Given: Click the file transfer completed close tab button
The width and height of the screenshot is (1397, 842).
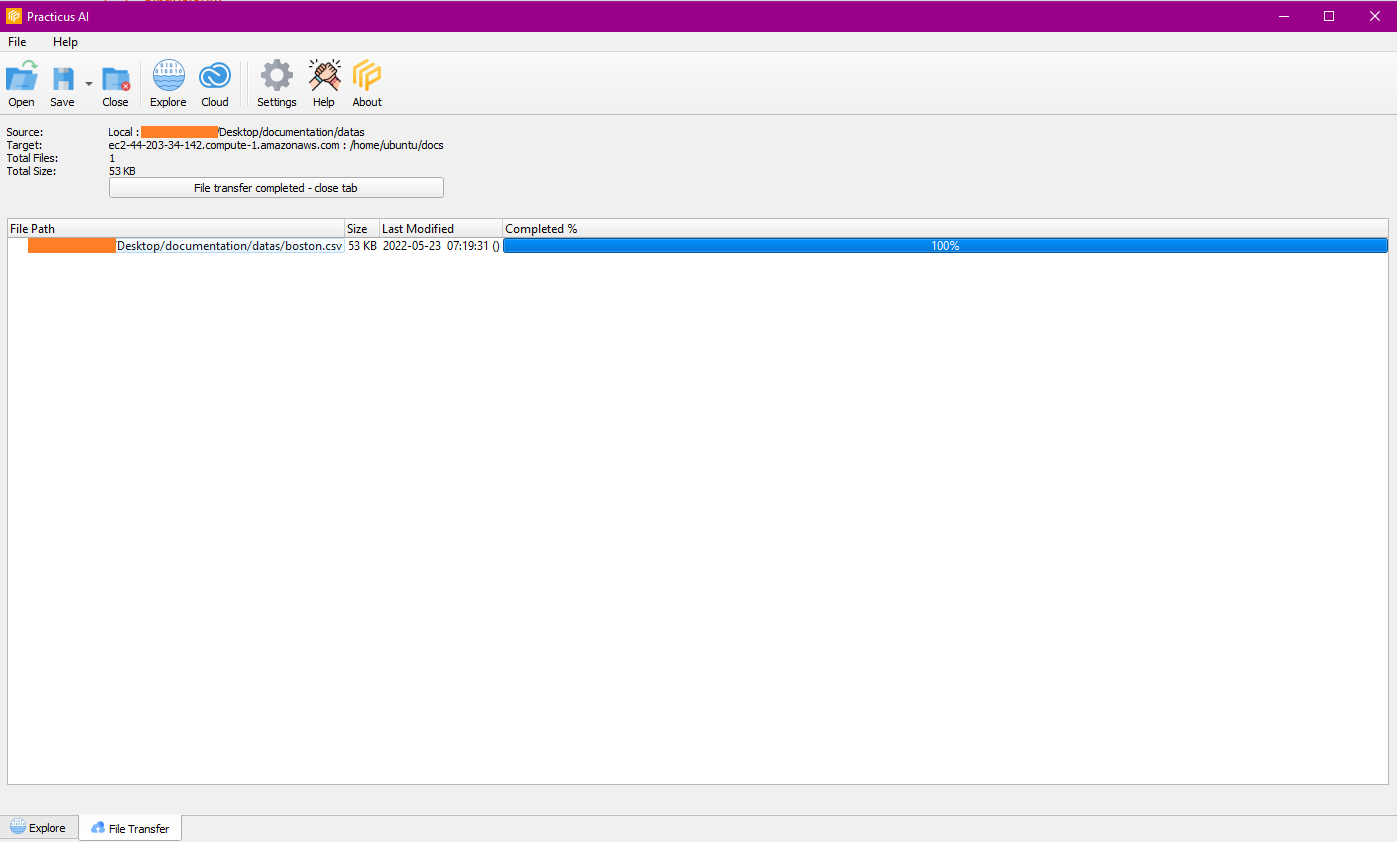Looking at the screenshot, I should click(276, 187).
